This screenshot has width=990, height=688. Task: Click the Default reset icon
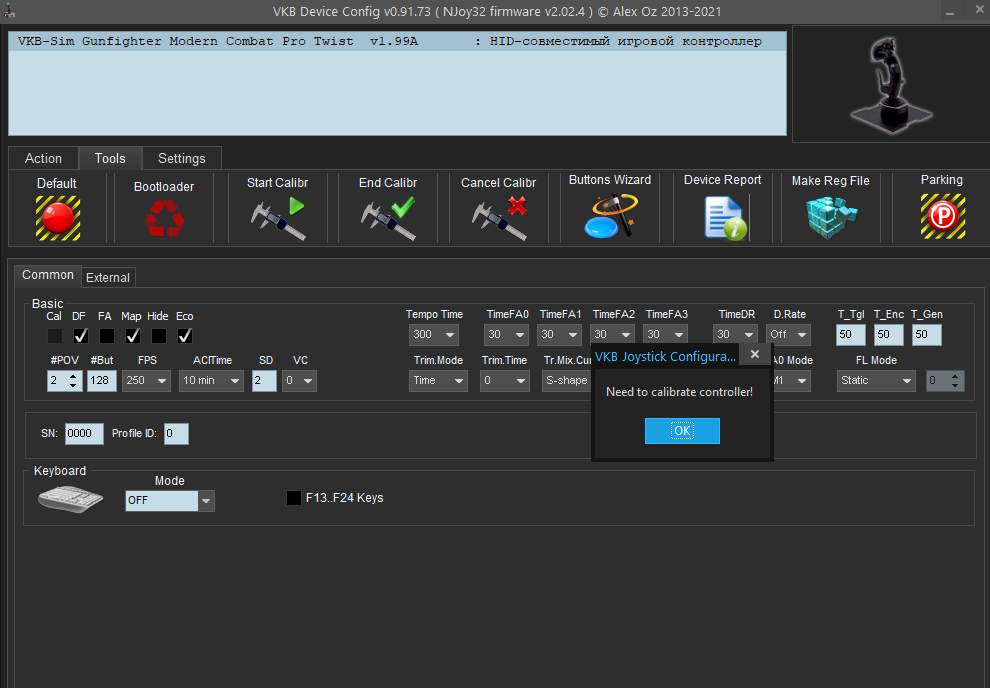click(57, 217)
